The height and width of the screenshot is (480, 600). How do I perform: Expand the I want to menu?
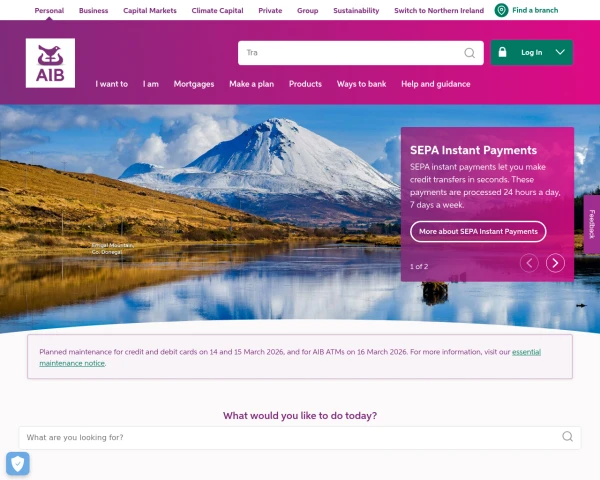click(112, 84)
